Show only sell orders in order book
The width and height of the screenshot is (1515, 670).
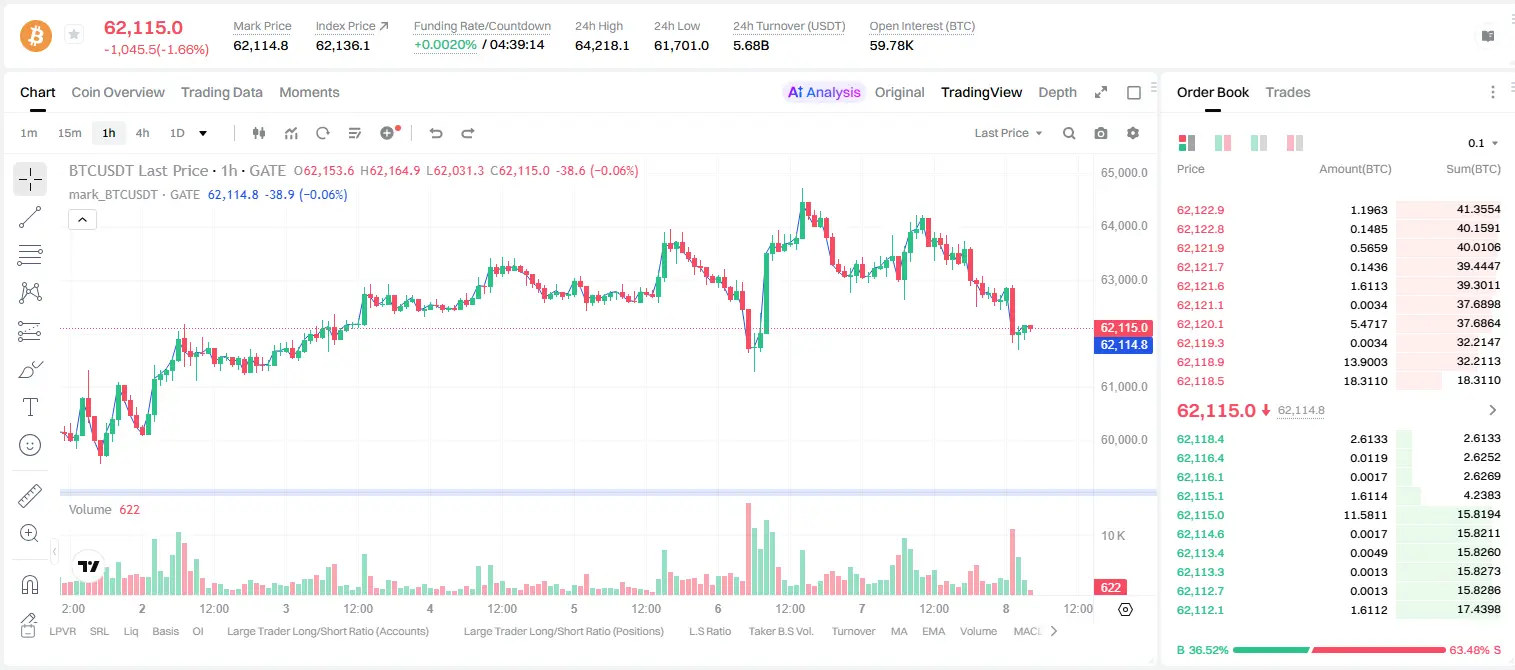tap(1294, 143)
